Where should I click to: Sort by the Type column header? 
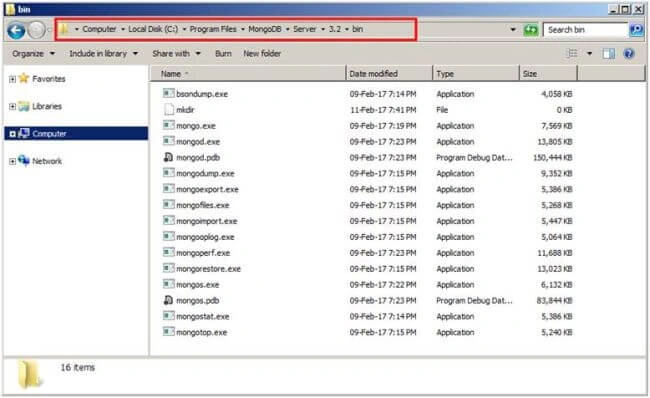(x=475, y=74)
